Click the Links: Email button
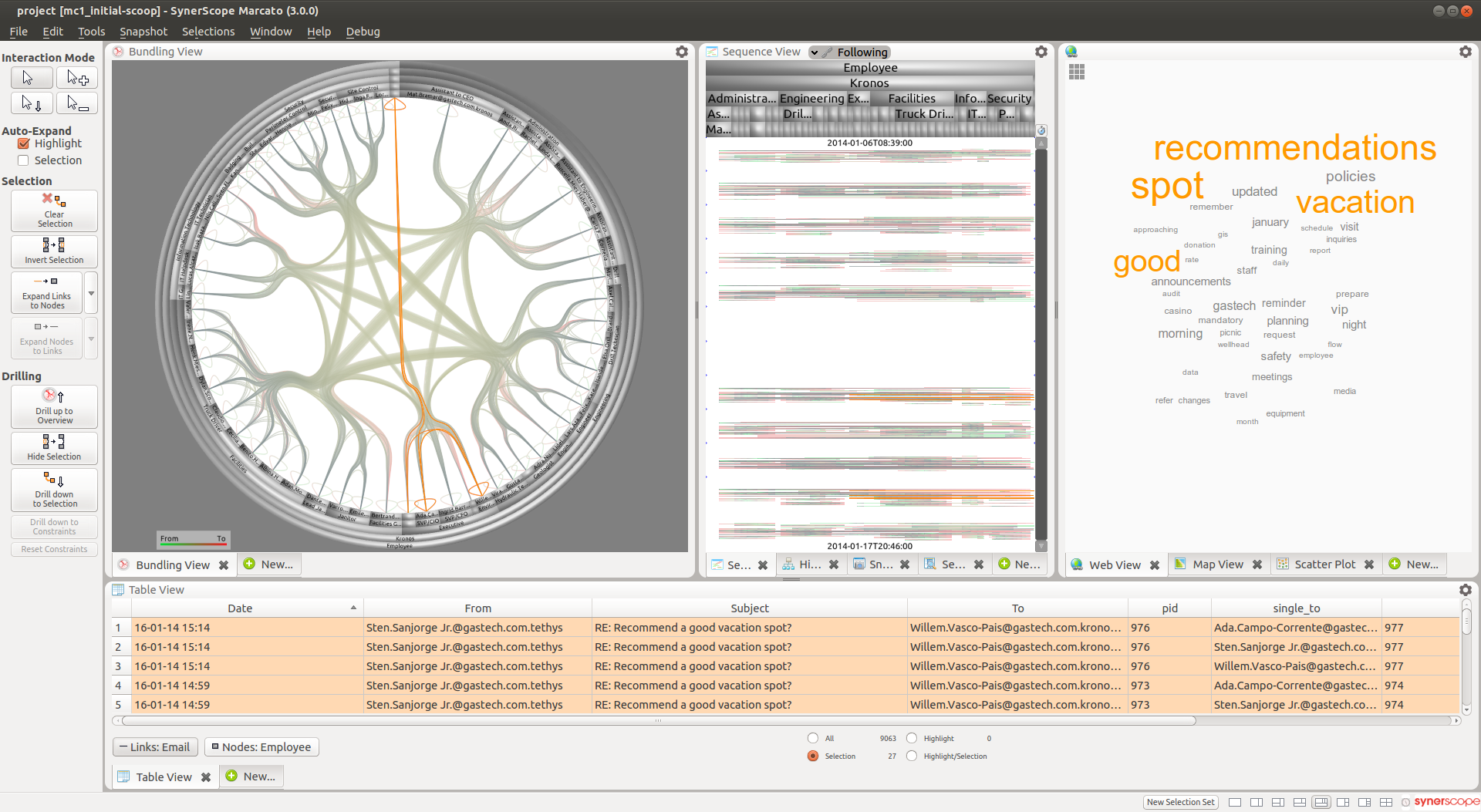 pyautogui.click(x=155, y=747)
